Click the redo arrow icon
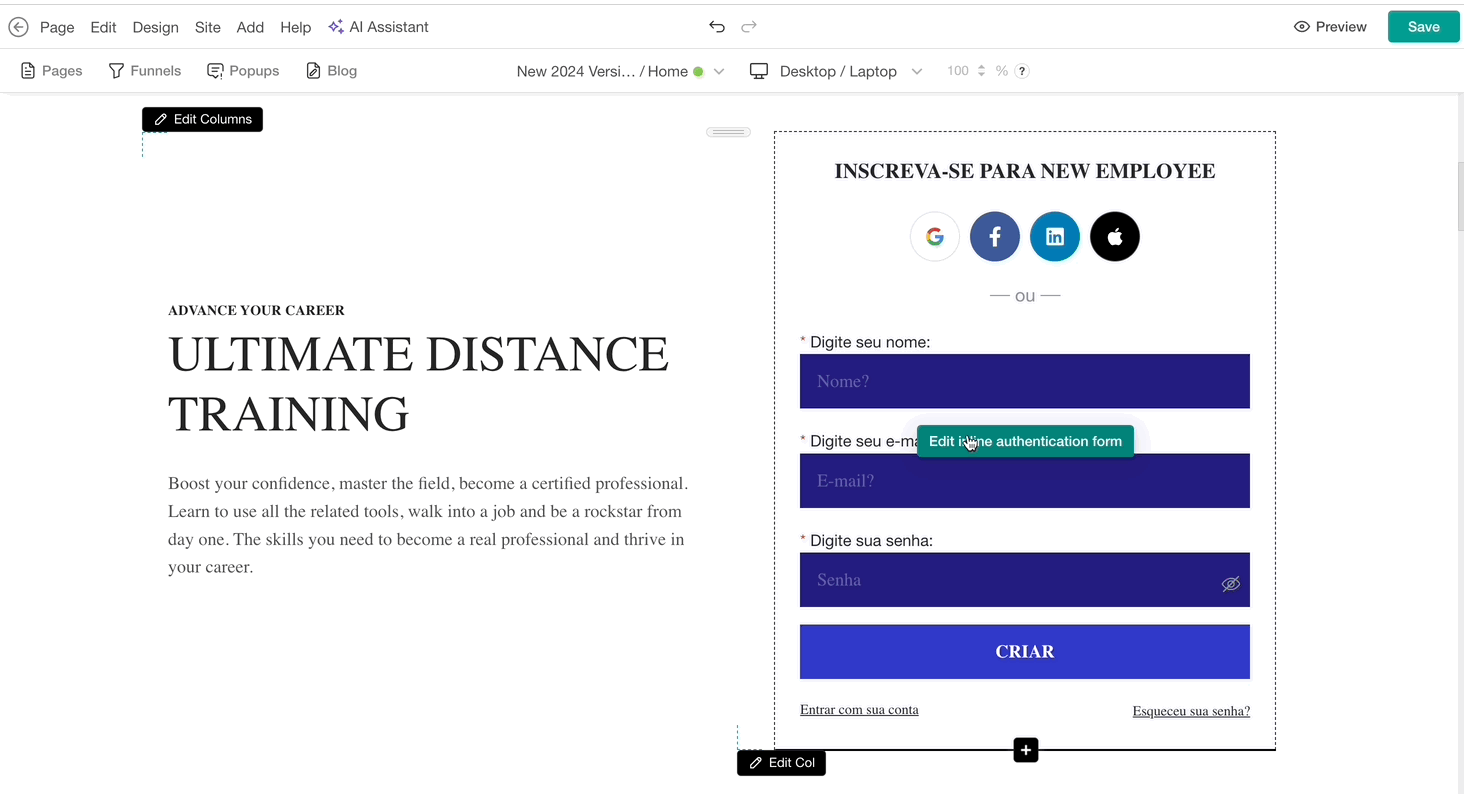This screenshot has width=1464, height=794. tap(749, 27)
